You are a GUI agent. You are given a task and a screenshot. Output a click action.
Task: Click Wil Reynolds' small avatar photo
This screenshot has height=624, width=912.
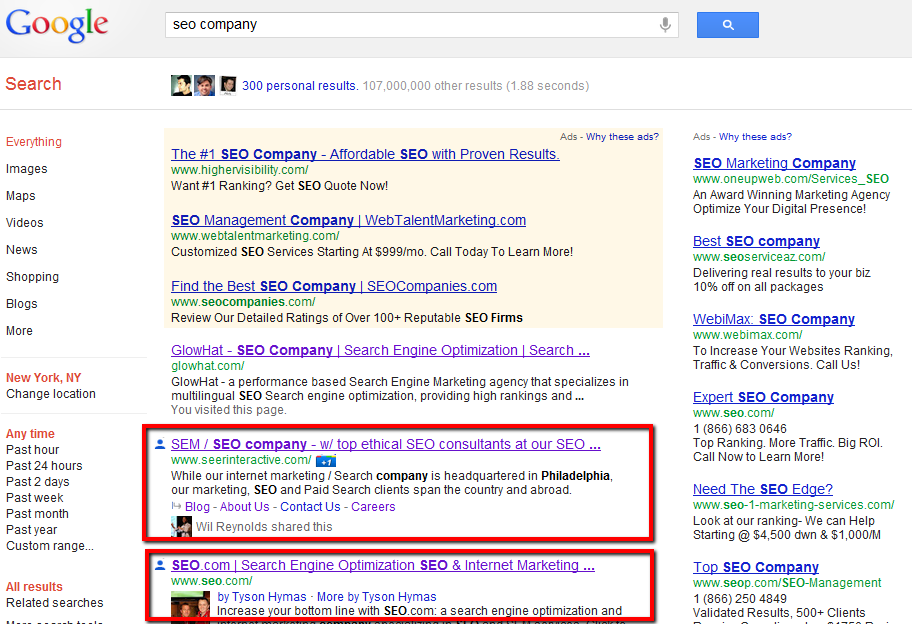pyautogui.click(x=181, y=527)
